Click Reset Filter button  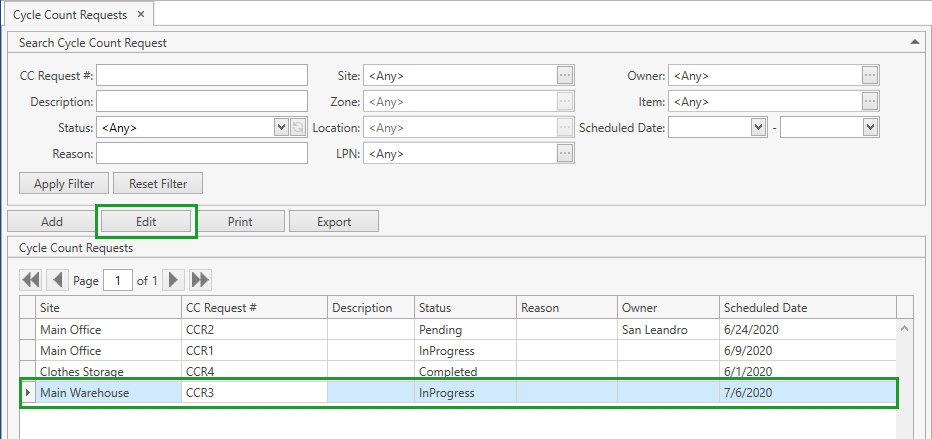coord(158,184)
